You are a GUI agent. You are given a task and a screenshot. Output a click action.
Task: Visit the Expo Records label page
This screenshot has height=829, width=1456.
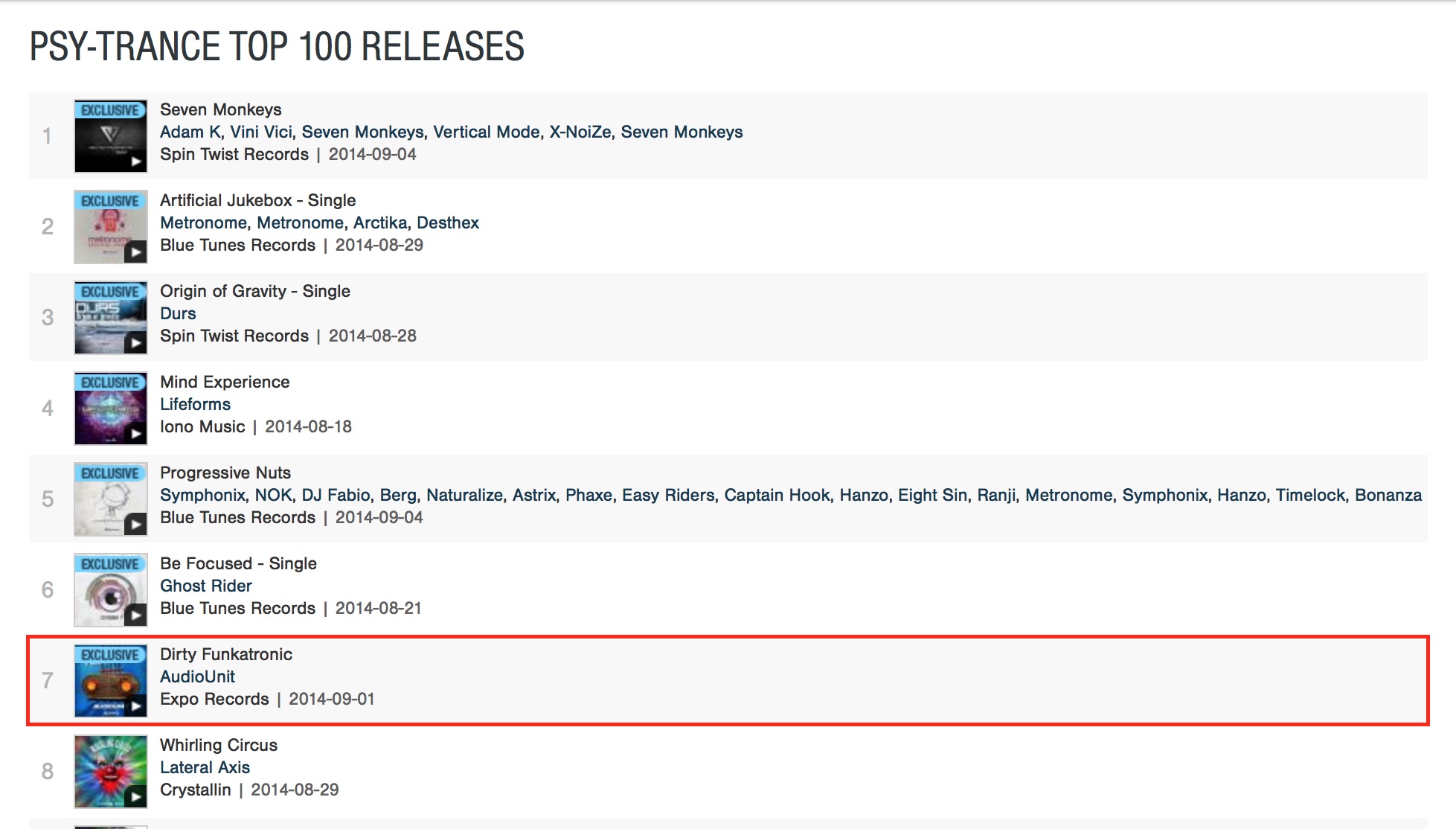[214, 699]
